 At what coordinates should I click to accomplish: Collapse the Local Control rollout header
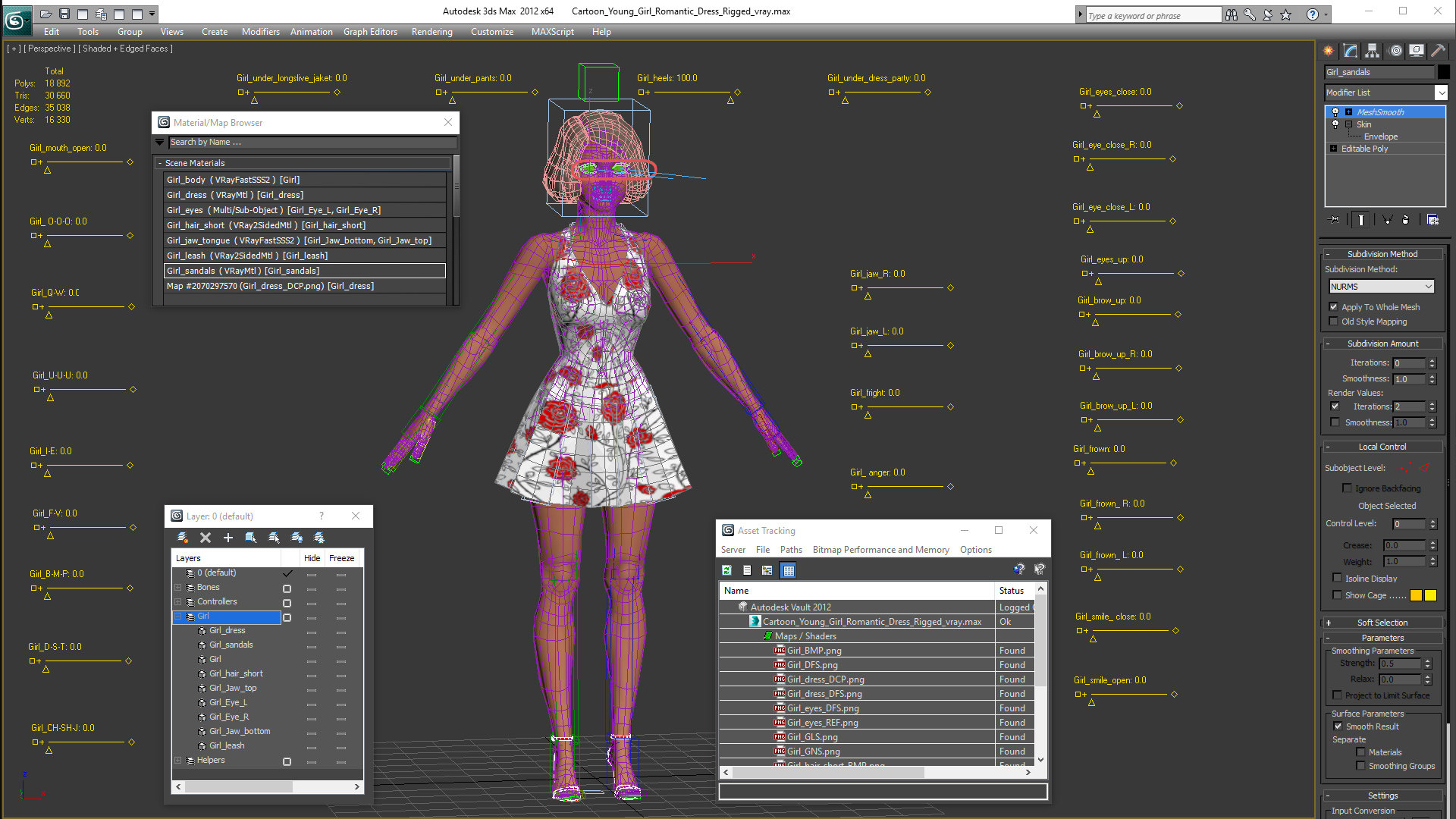coord(1382,447)
